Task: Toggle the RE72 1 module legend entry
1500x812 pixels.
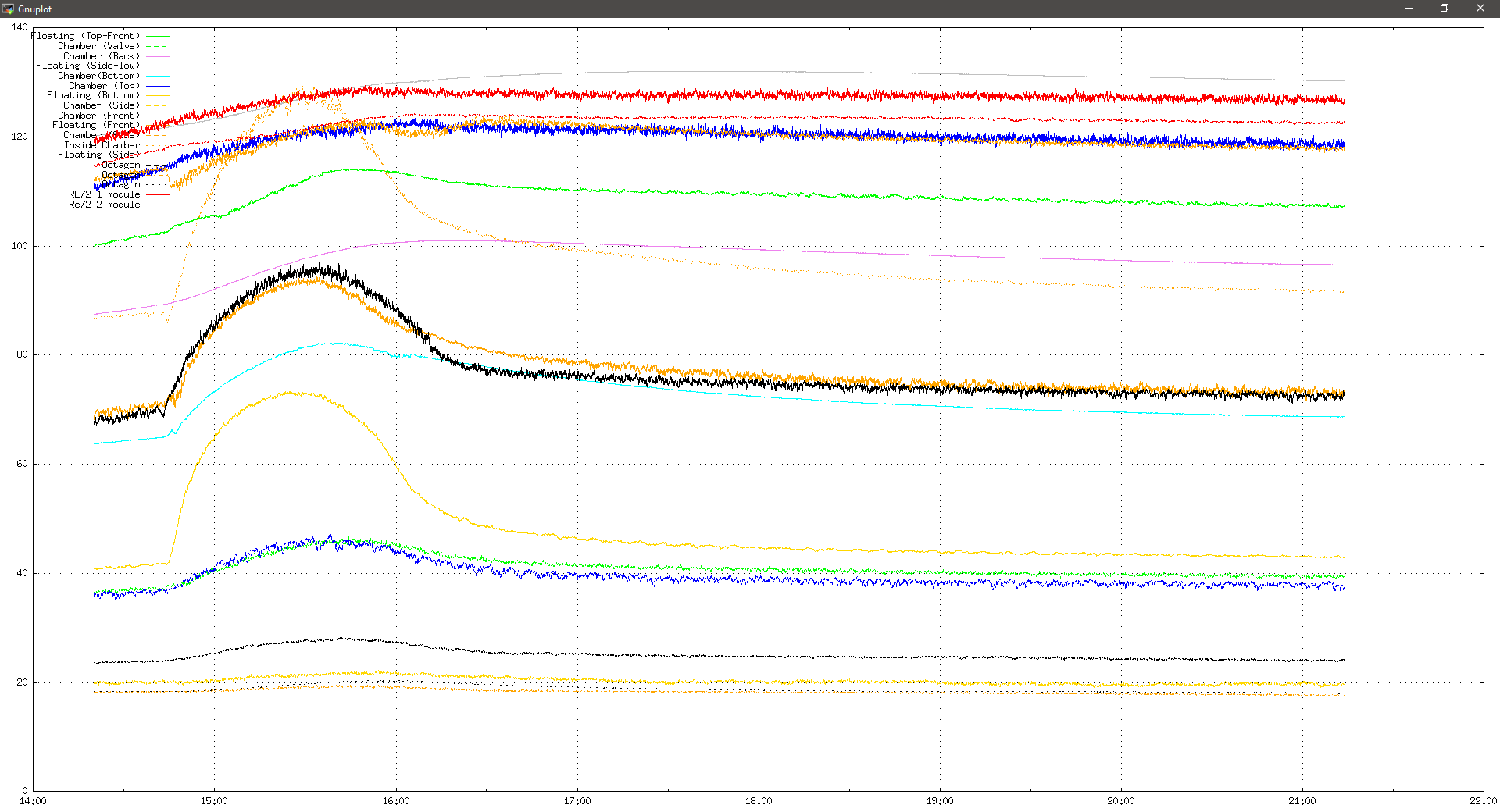Action: point(119,194)
